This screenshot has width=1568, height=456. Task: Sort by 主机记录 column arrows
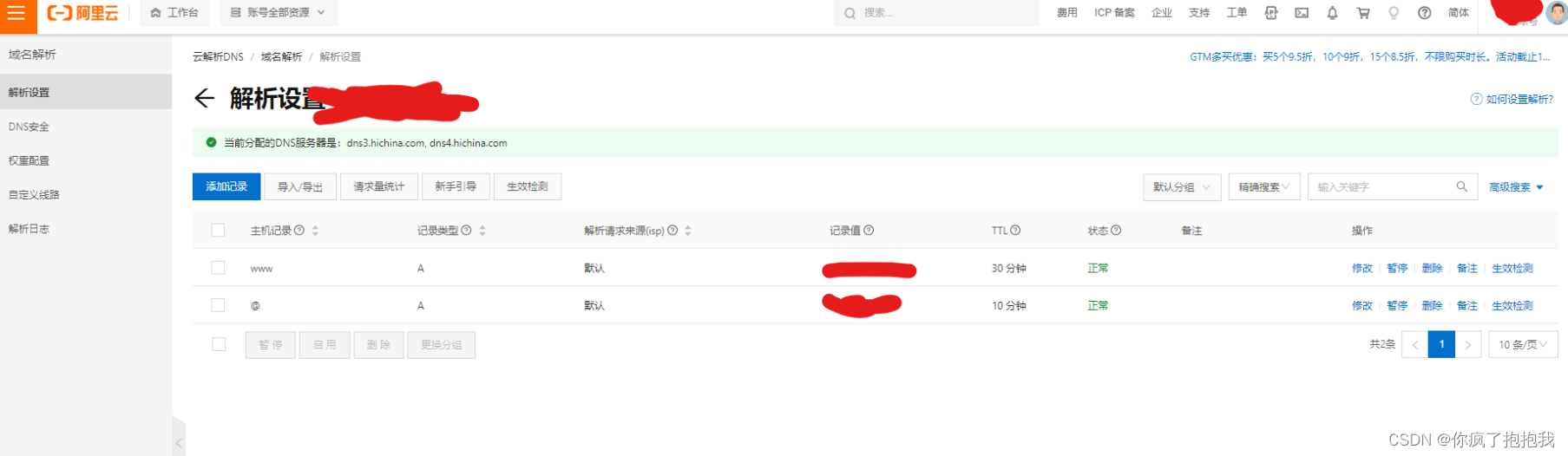click(315, 231)
